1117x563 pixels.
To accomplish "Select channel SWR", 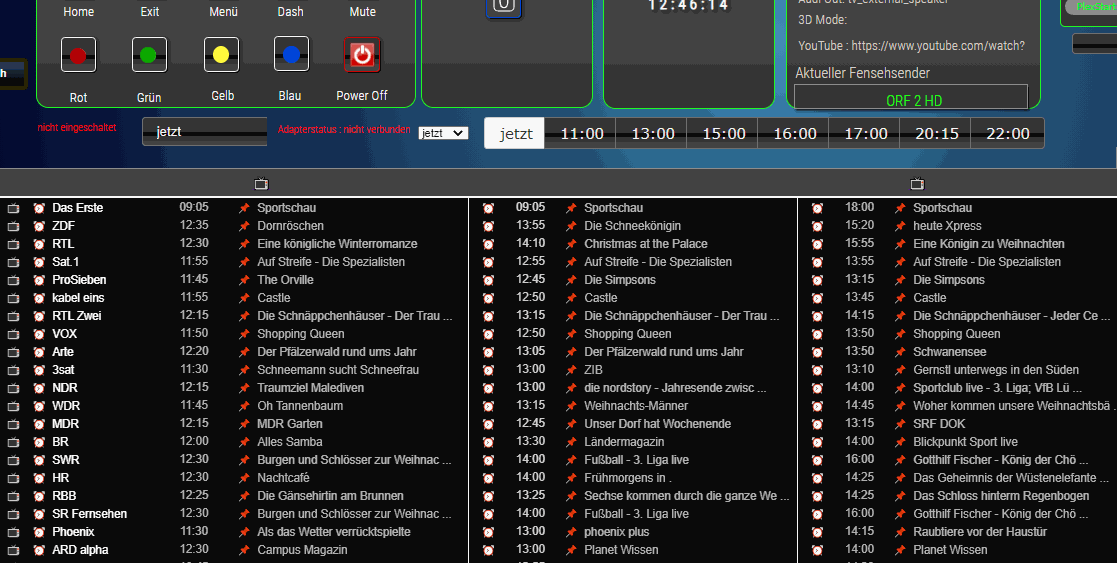I will [x=66, y=460].
